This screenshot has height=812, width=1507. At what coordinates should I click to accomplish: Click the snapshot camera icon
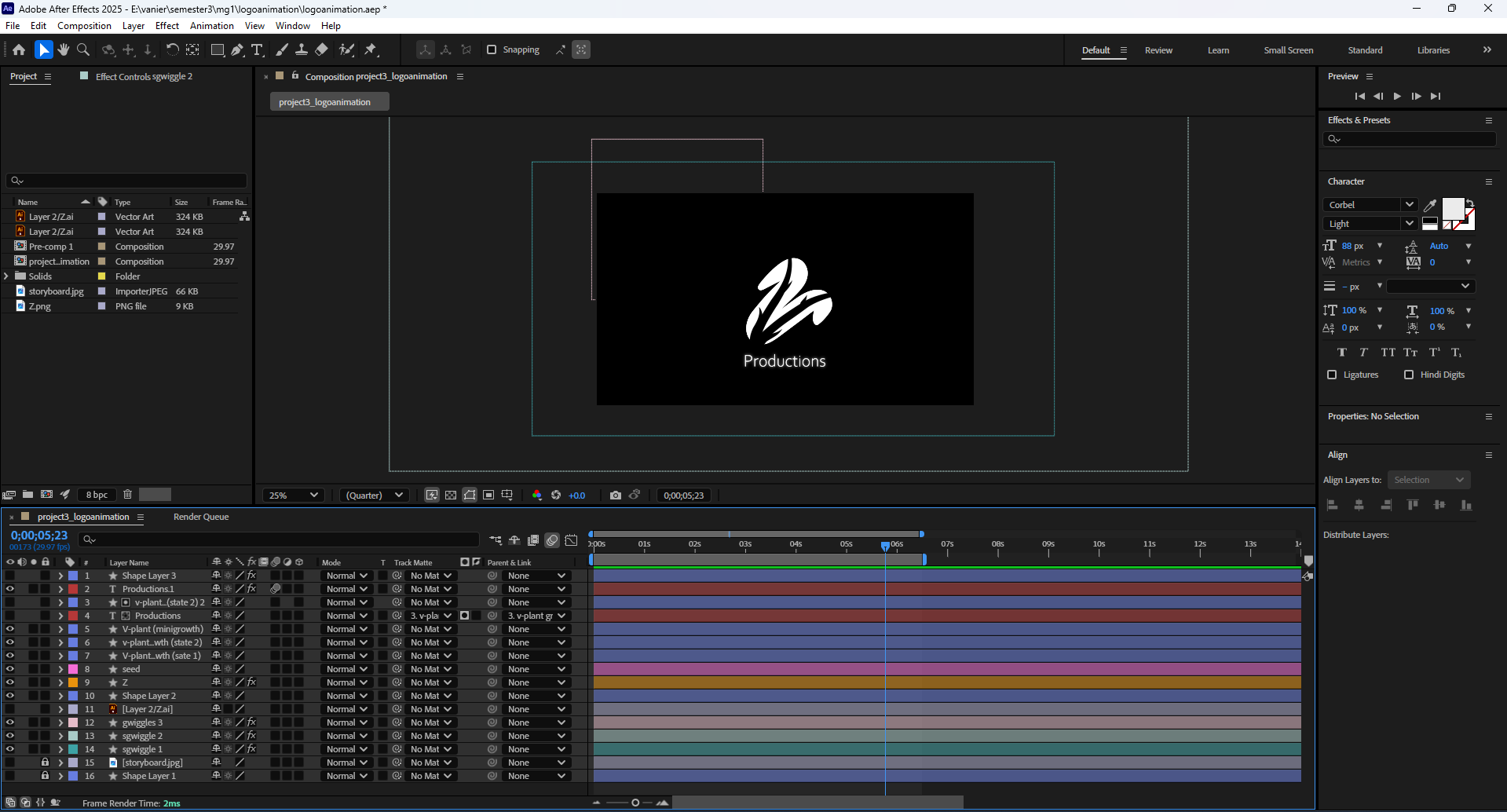tap(616, 495)
